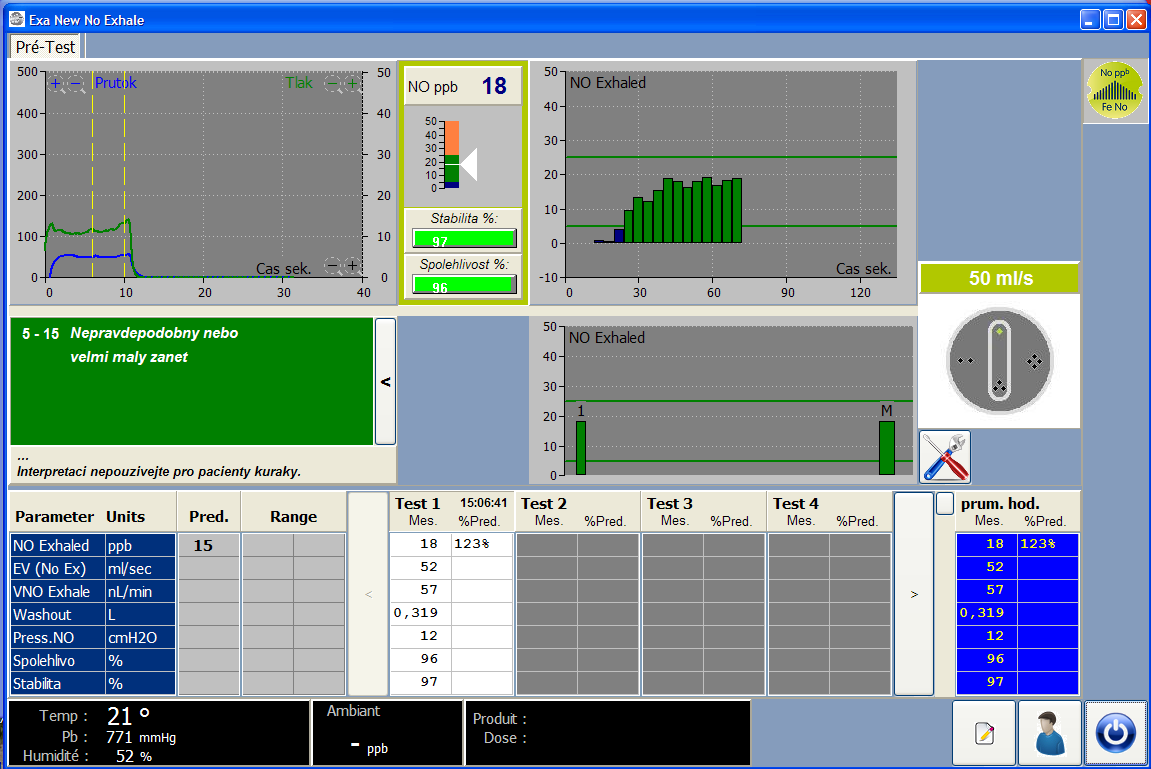Click the 50 ml/s flow rate label

point(1000,279)
